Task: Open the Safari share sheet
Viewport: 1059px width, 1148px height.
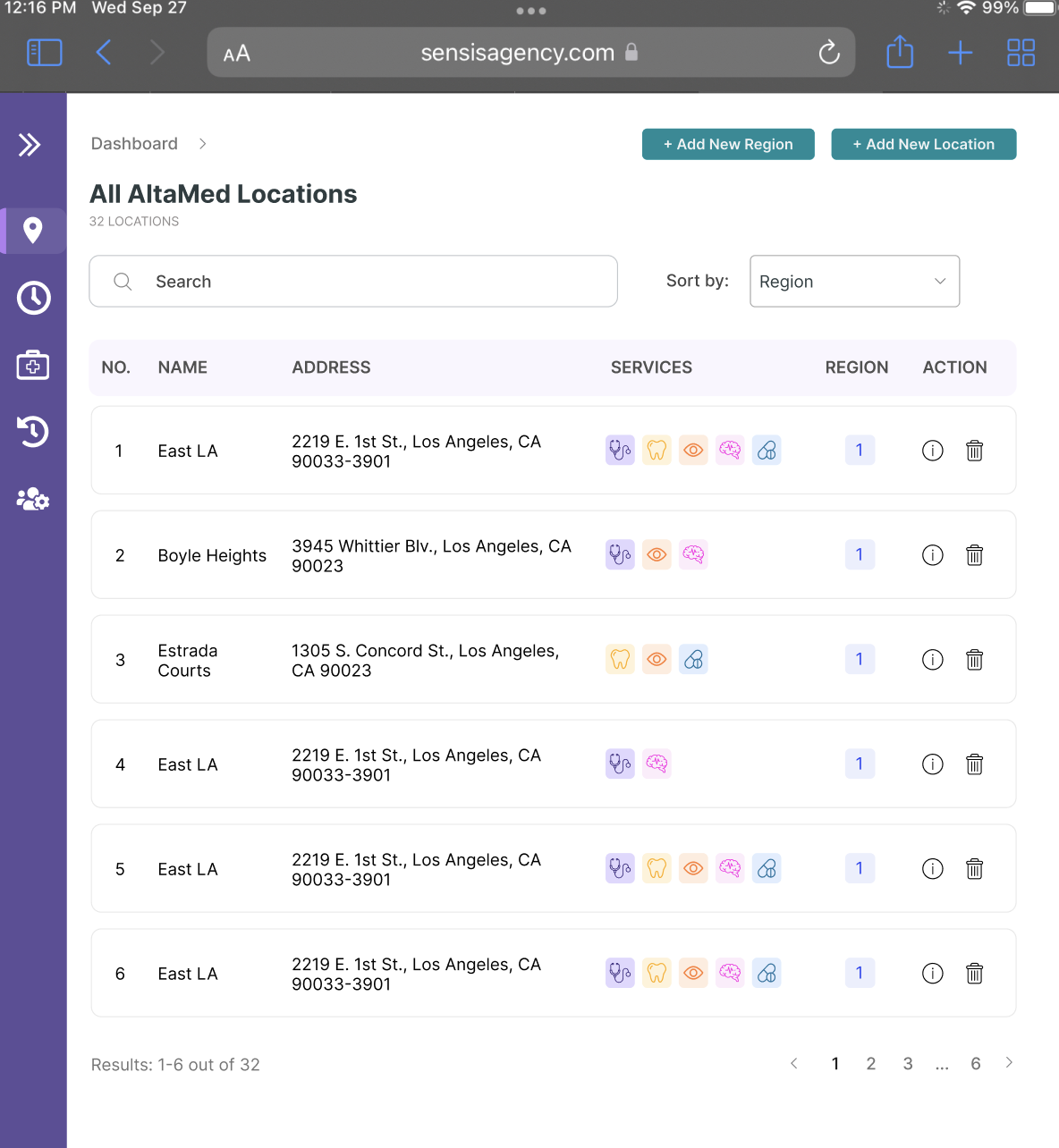Action: pyautogui.click(x=900, y=52)
